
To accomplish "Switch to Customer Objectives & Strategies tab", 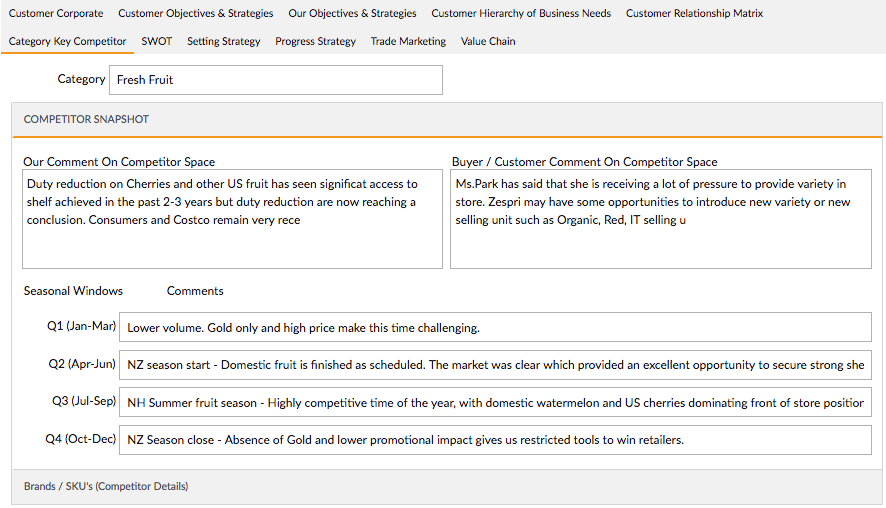I will (196, 13).
